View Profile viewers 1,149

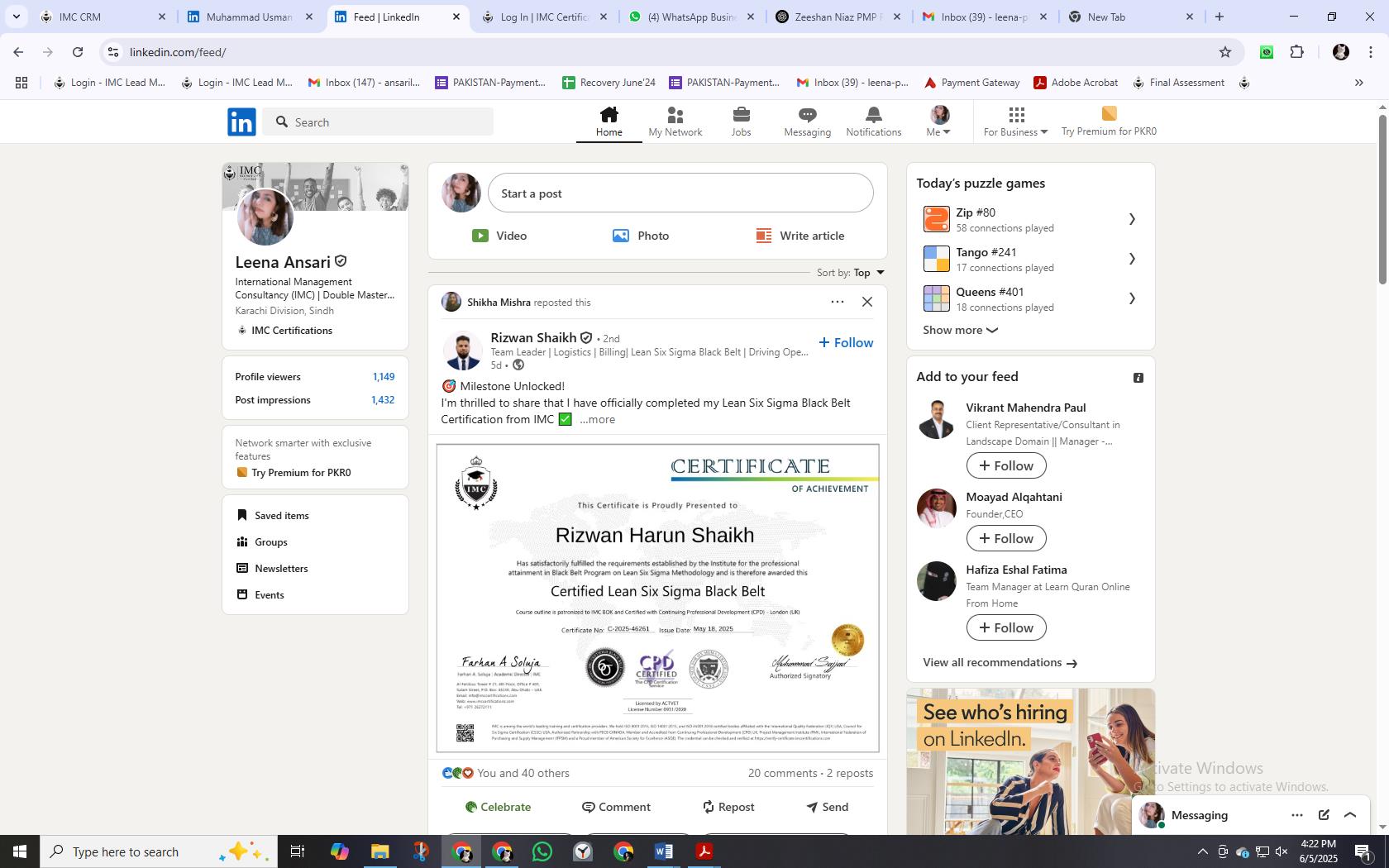pos(315,376)
